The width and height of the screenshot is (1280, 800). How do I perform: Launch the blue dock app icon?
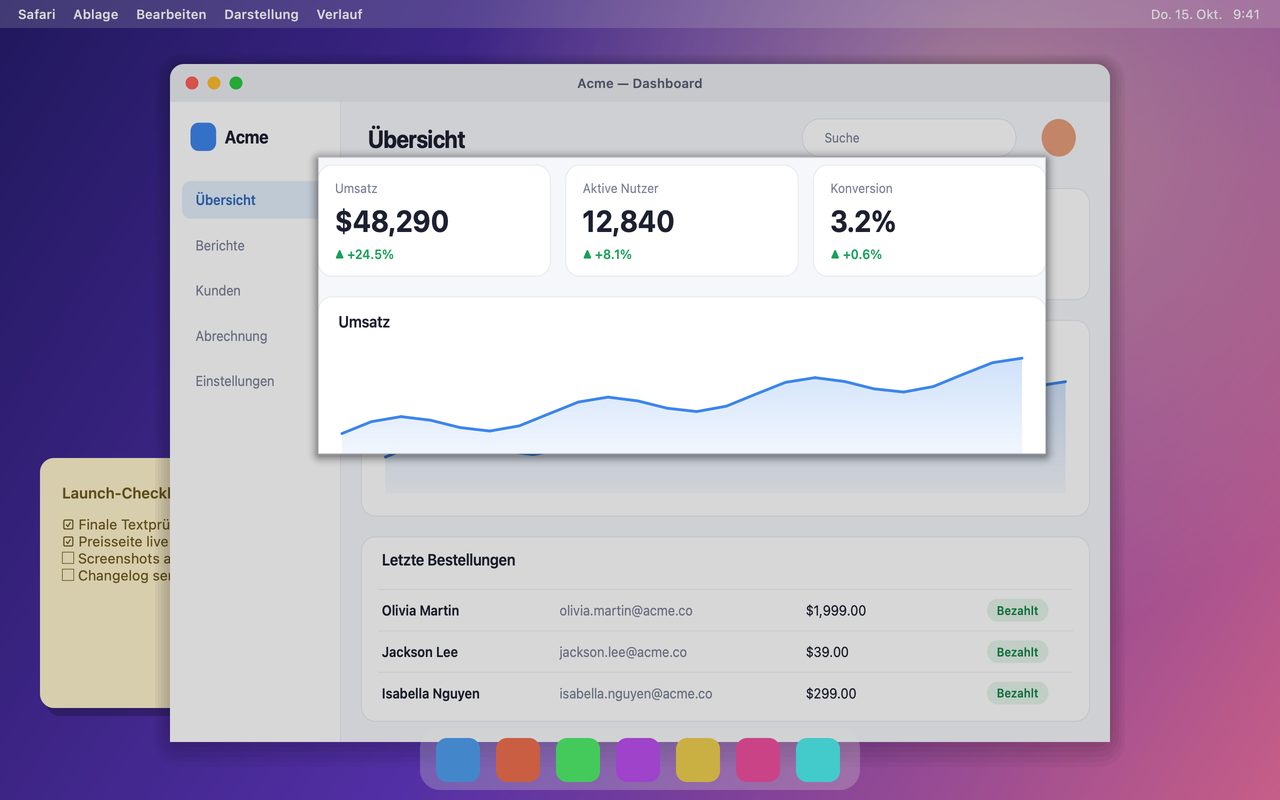pyautogui.click(x=458, y=760)
